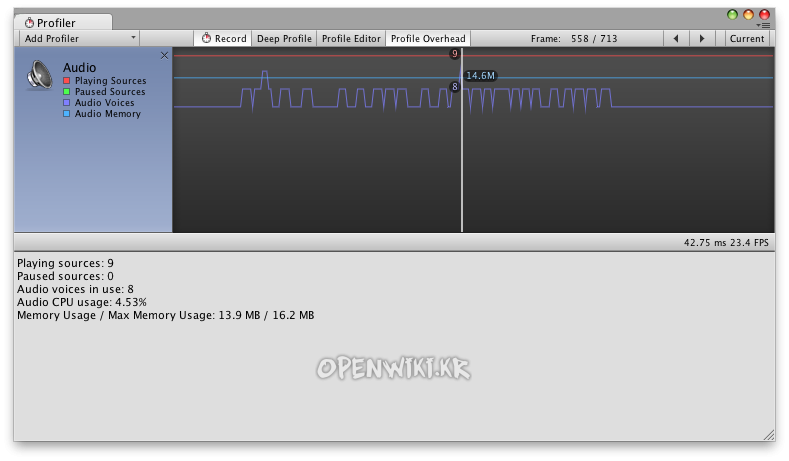
Task: Click the Playing sources: 9 line
Action: pos(65,263)
